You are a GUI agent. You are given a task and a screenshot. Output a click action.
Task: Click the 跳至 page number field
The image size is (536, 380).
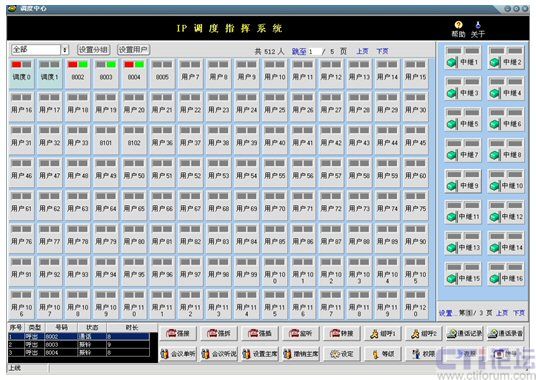pos(314,52)
